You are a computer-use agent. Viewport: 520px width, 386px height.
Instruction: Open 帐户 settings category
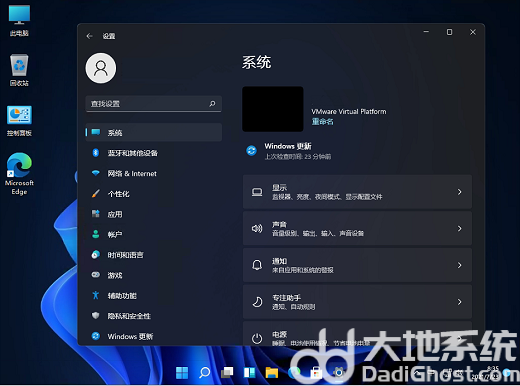(x=154, y=234)
